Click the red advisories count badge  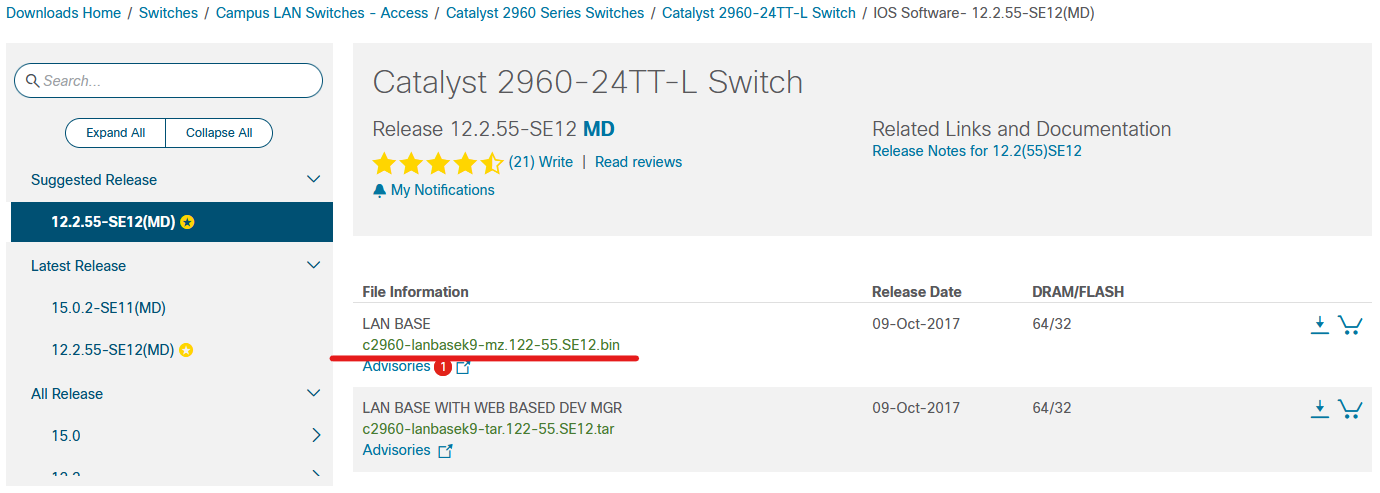click(443, 367)
